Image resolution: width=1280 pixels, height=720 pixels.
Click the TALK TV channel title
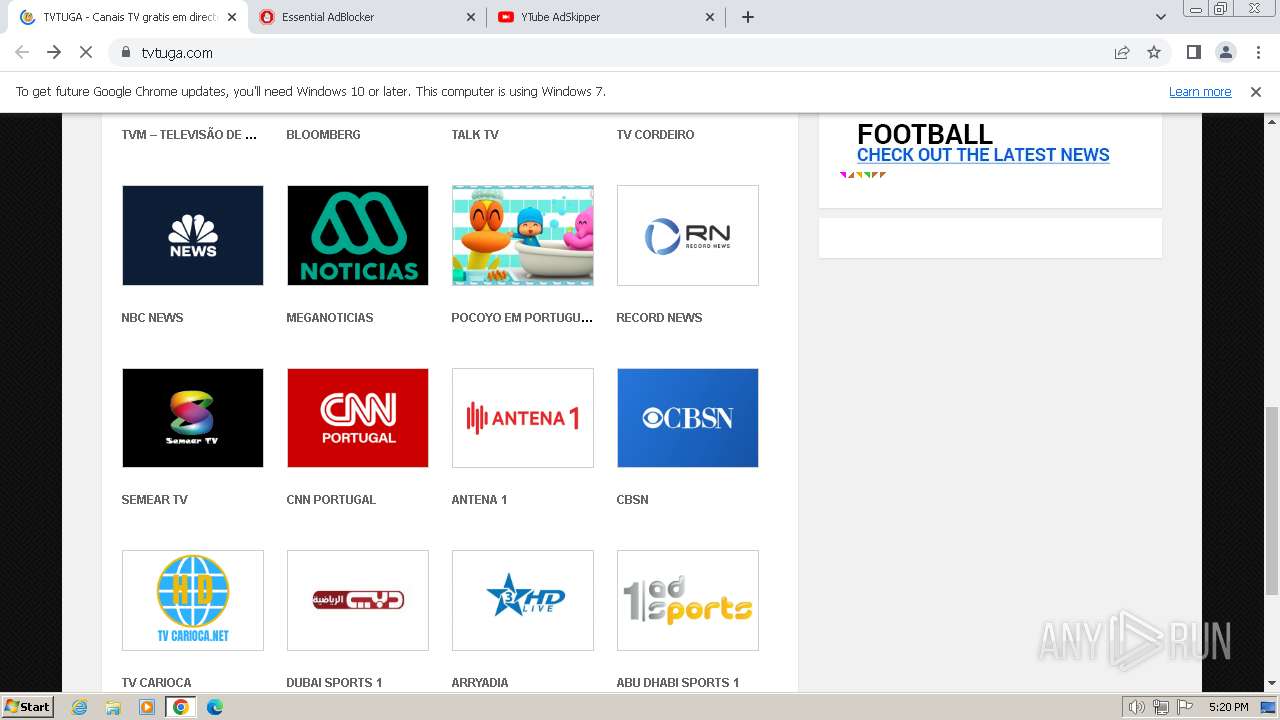pos(475,134)
